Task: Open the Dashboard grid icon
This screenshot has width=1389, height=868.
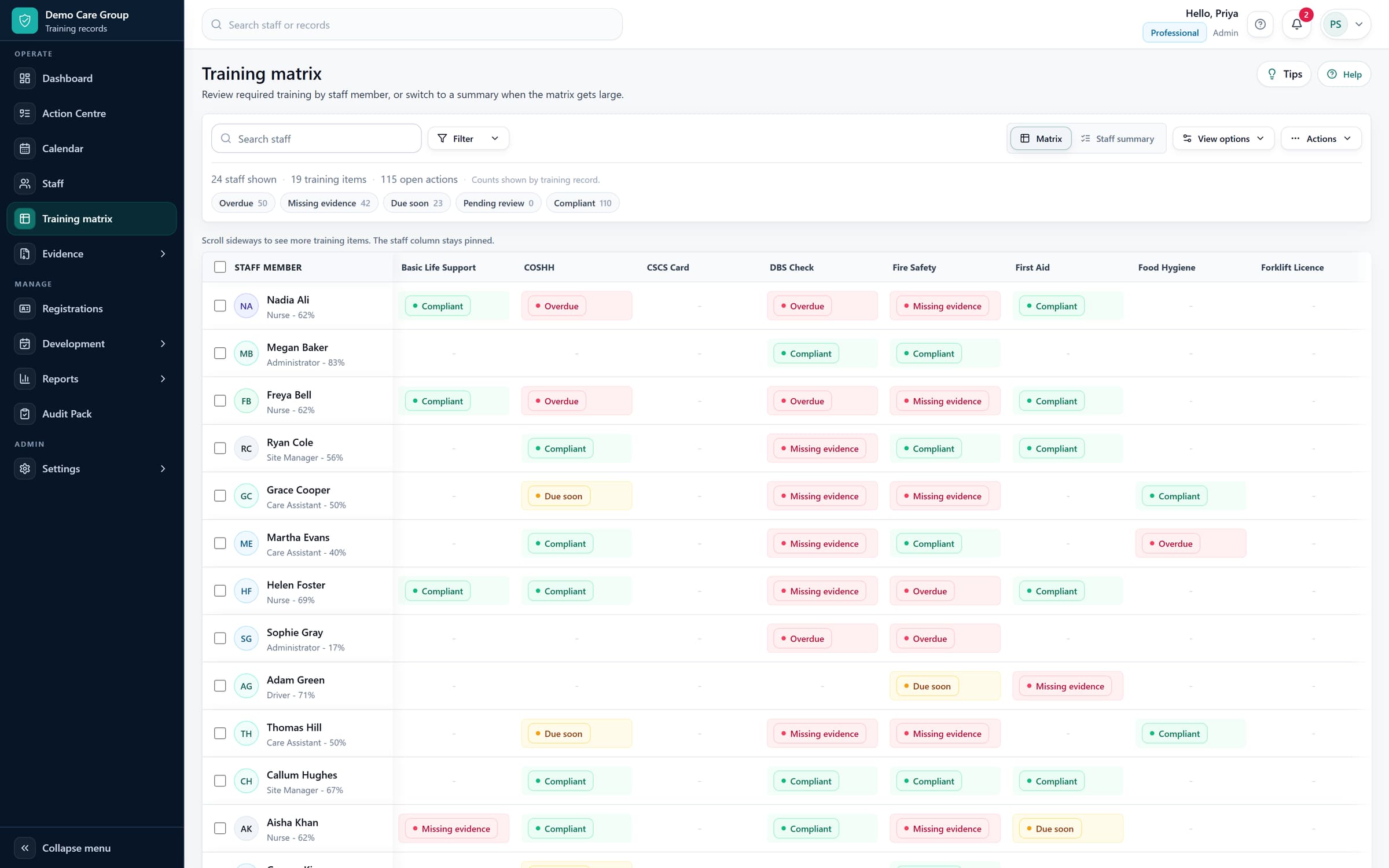Action: click(25, 78)
